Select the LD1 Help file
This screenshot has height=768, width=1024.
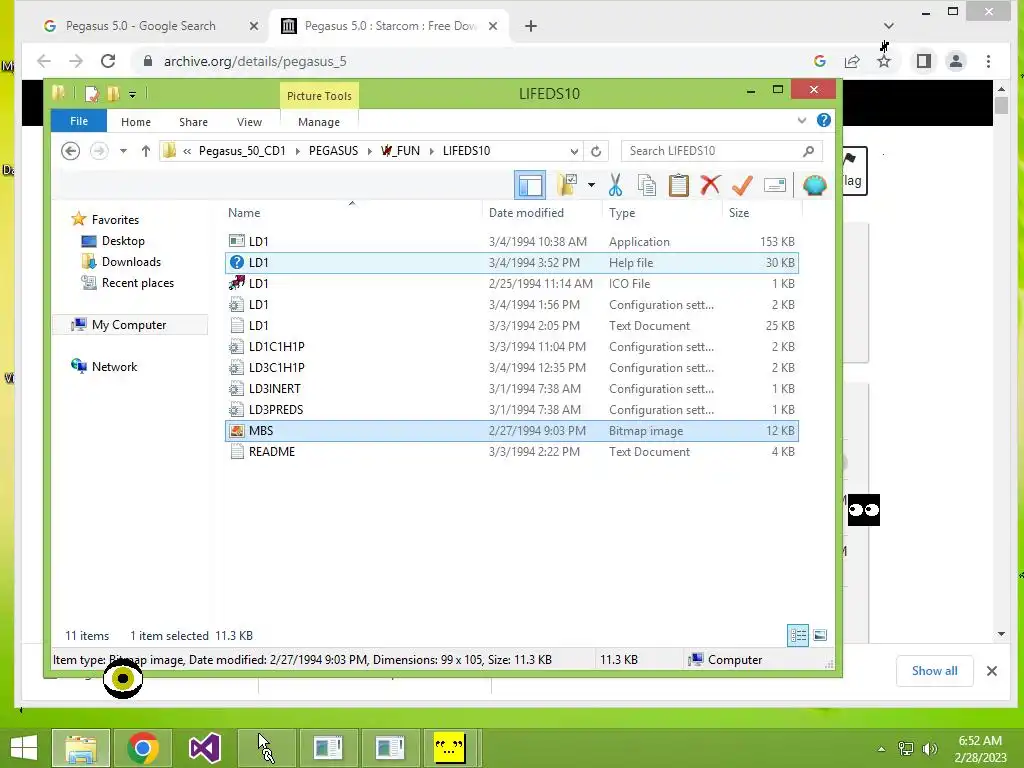pyautogui.click(x=511, y=263)
